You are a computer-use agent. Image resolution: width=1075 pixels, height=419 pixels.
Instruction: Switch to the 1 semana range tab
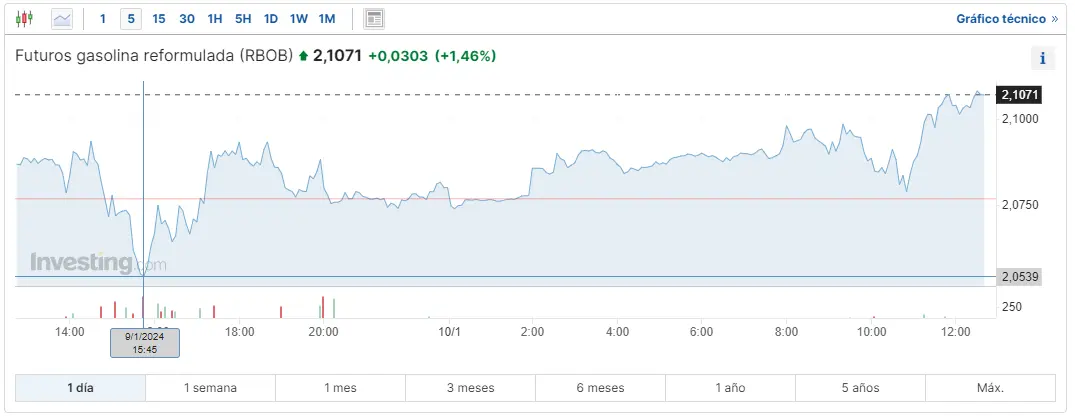[210, 388]
